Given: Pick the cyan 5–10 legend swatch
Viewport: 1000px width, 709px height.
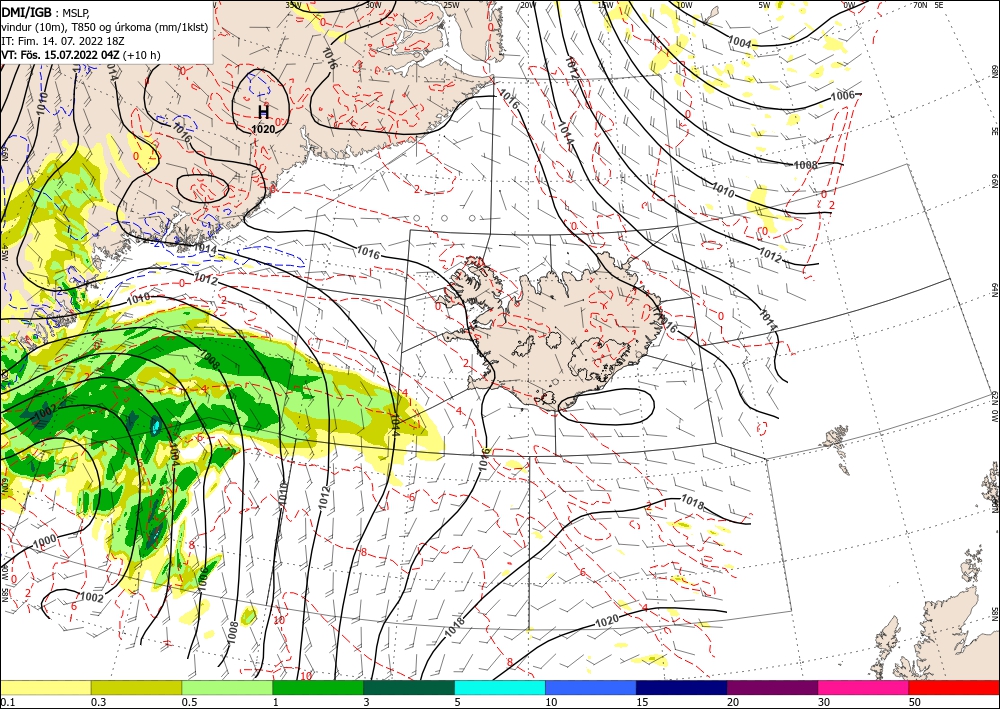Looking at the screenshot, I should (x=500, y=687).
